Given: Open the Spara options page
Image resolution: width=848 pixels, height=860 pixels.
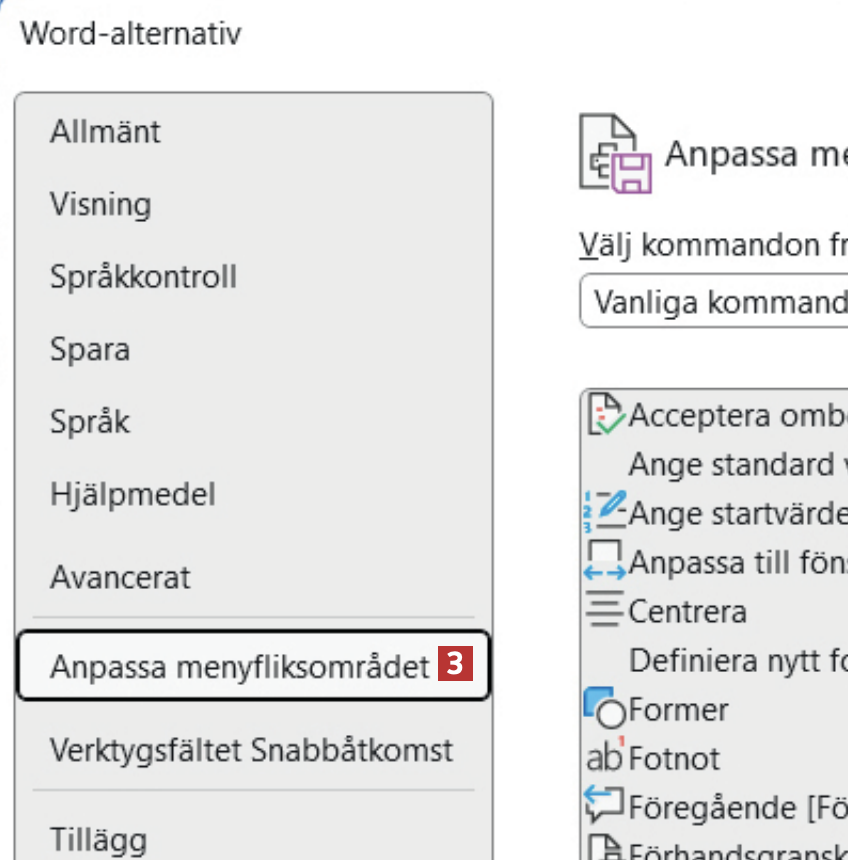Looking at the screenshot, I should (x=90, y=350).
